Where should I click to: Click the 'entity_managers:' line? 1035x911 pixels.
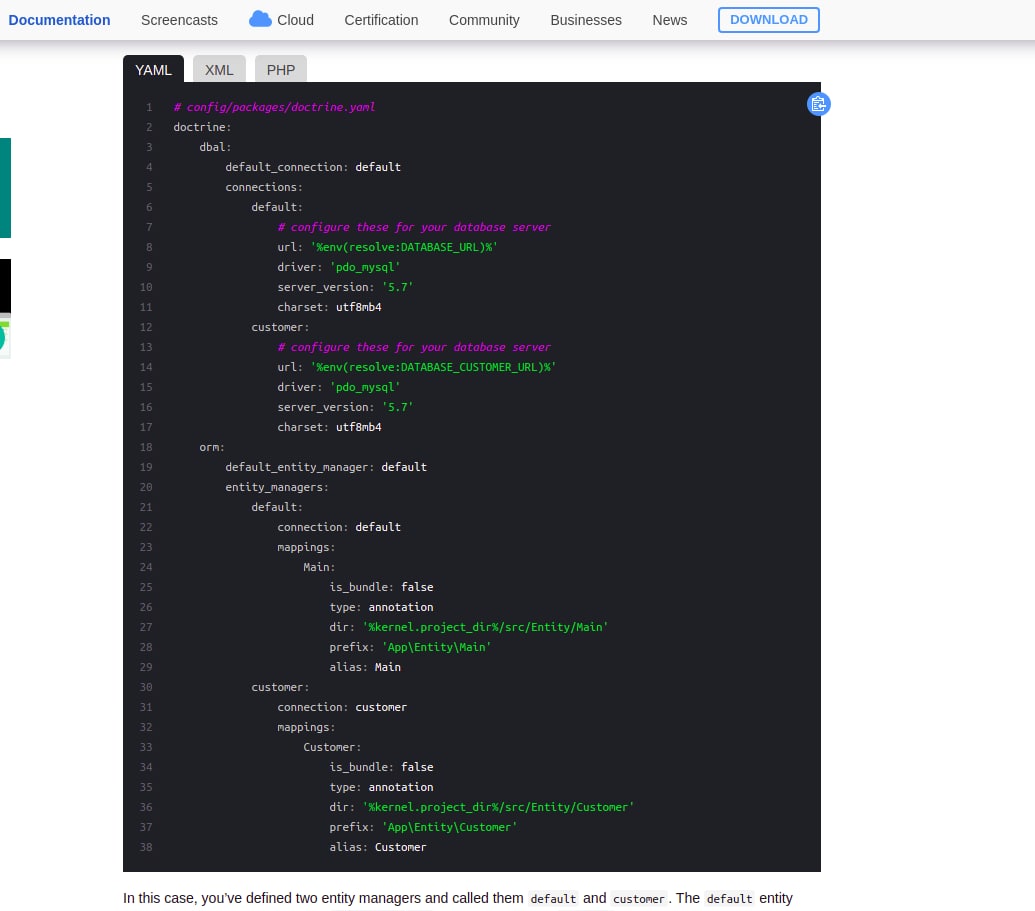click(277, 487)
